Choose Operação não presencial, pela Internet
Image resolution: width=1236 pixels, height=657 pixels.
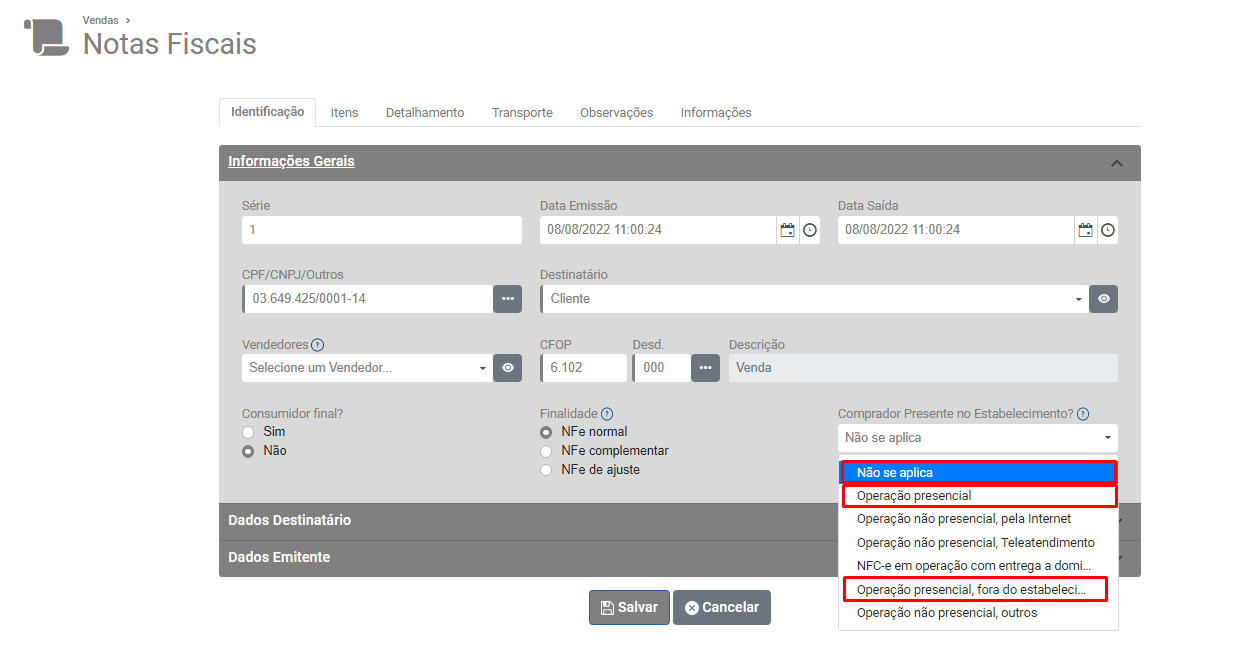pyautogui.click(x=963, y=519)
